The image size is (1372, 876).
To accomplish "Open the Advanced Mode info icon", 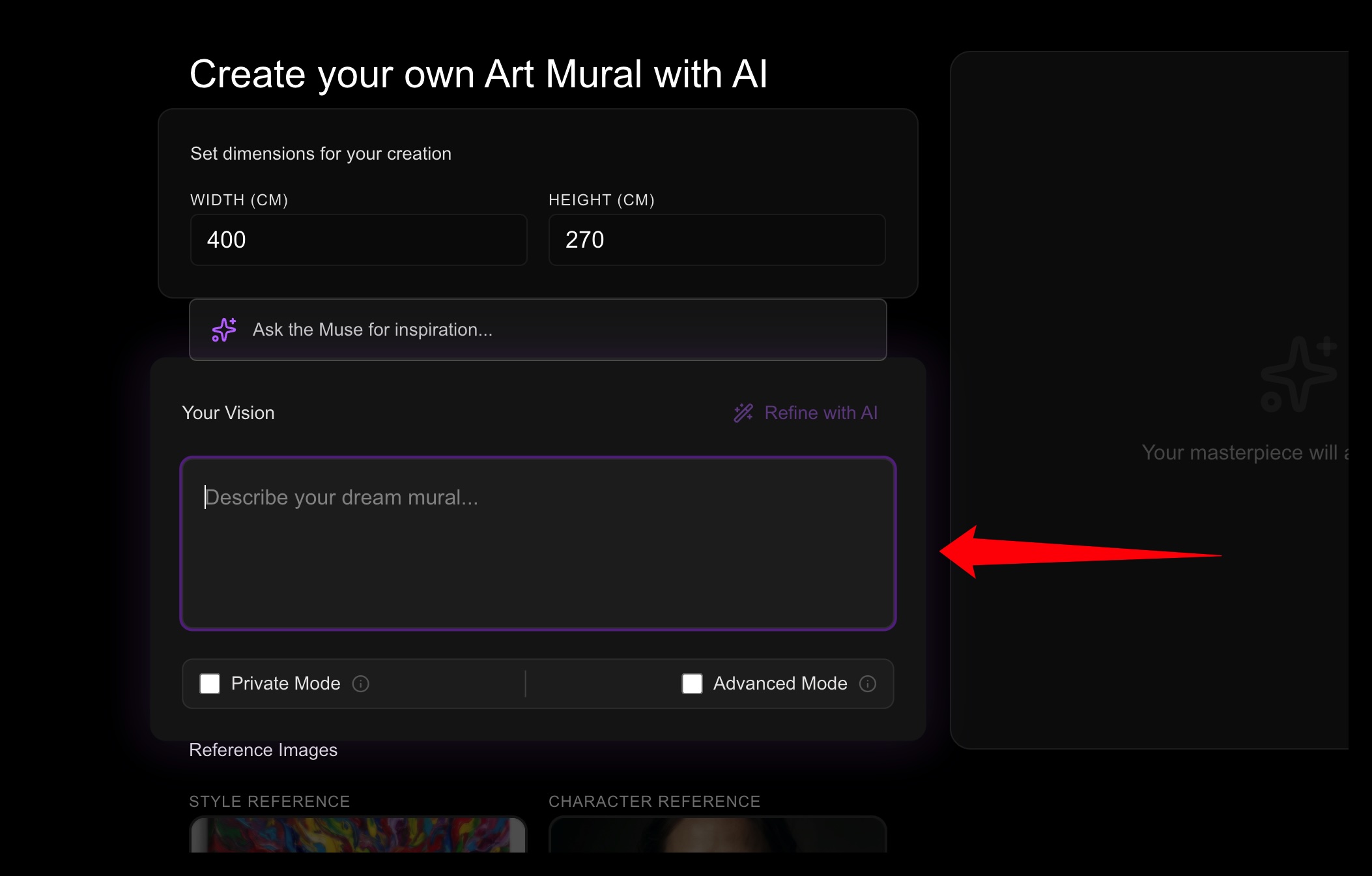I will pyautogui.click(x=868, y=683).
